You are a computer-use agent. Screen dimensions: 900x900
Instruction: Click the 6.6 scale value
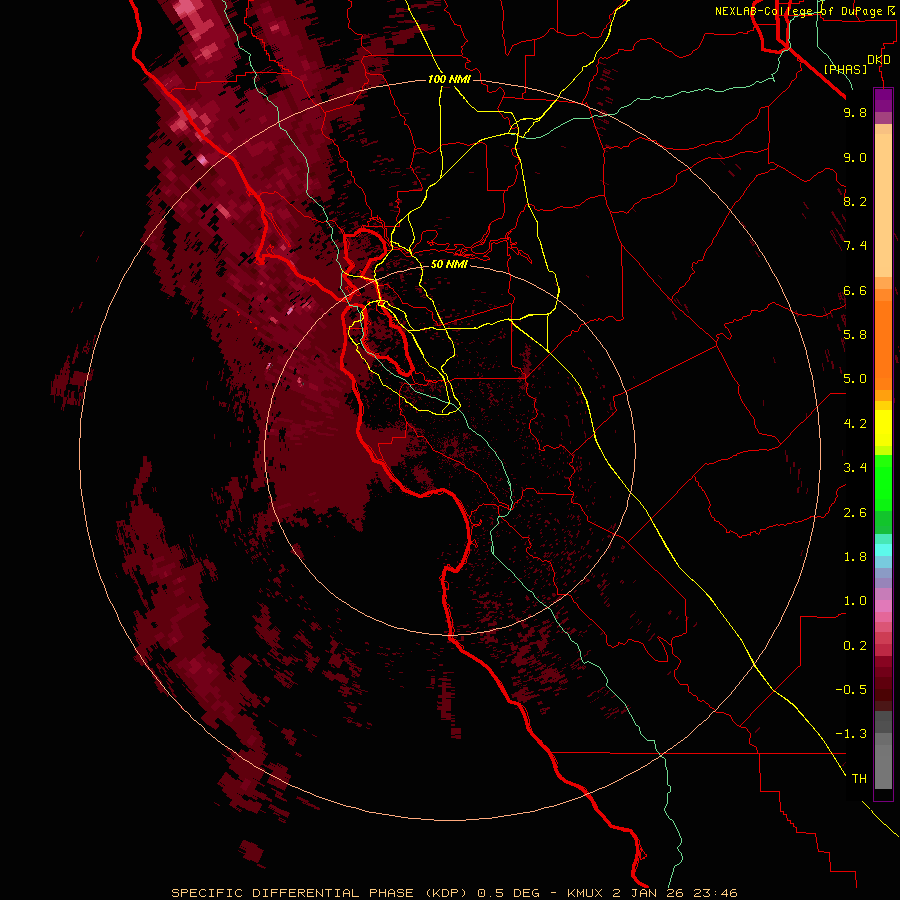click(x=855, y=290)
